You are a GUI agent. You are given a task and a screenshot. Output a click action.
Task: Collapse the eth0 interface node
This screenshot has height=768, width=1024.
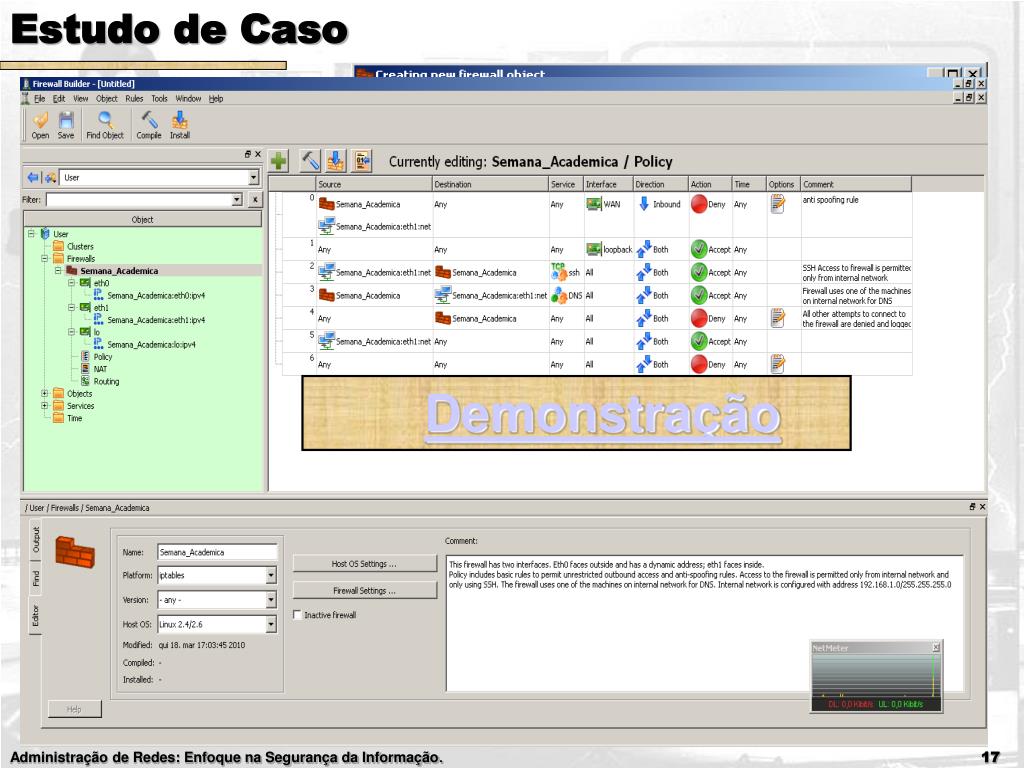[71, 283]
